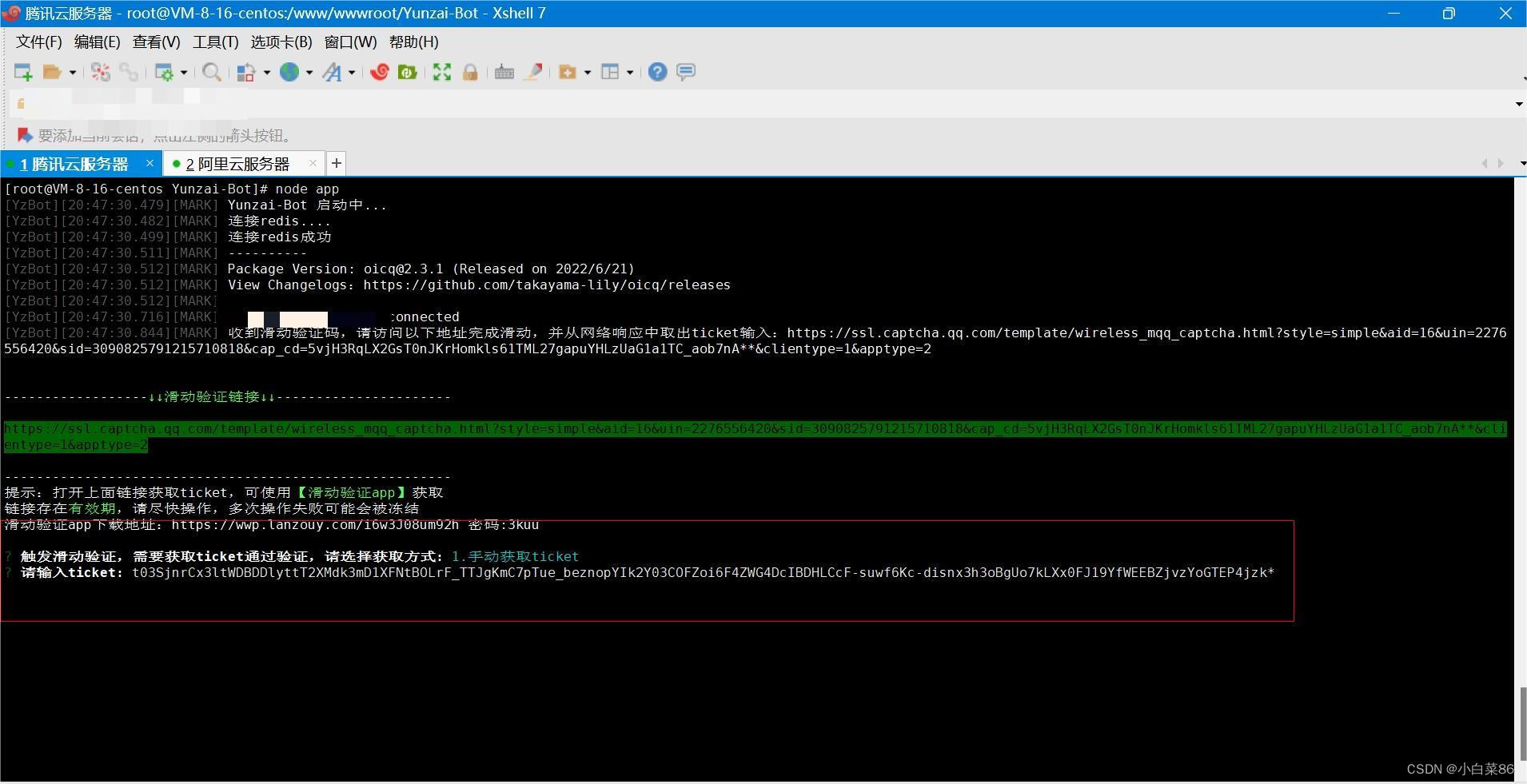
Task: Open the 查看(V) menu
Action: tap(156, 42)
